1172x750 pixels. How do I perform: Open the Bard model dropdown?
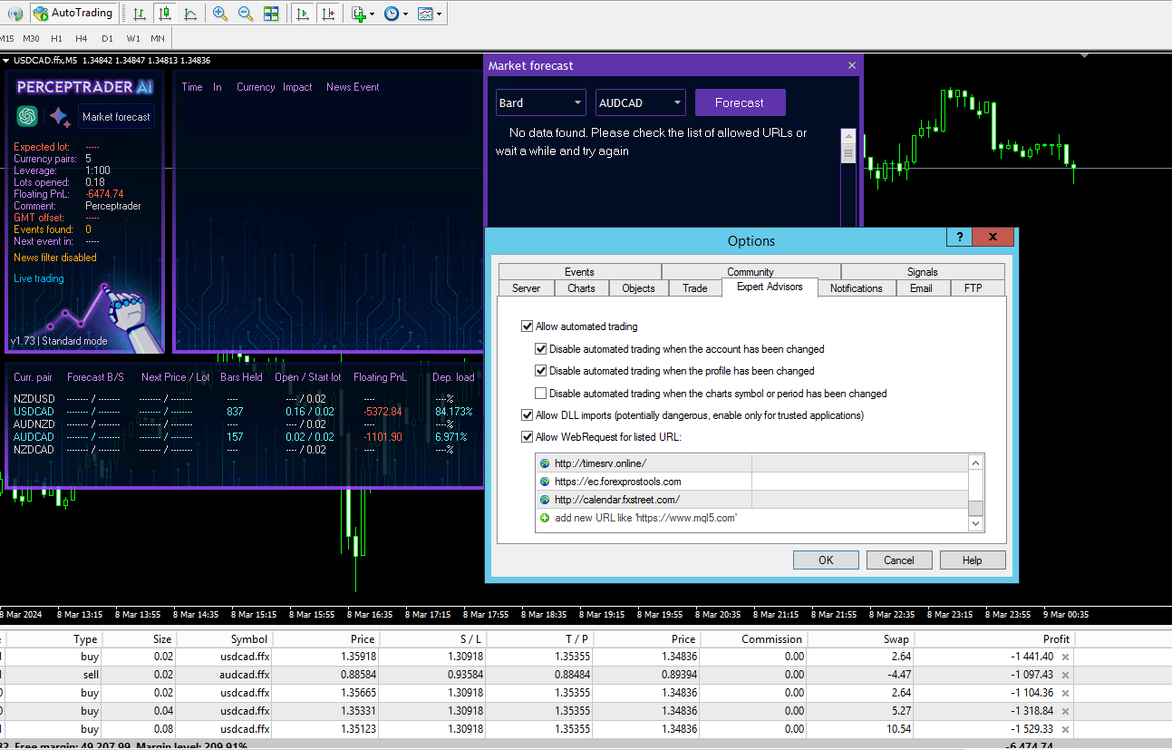coord(541,102)
